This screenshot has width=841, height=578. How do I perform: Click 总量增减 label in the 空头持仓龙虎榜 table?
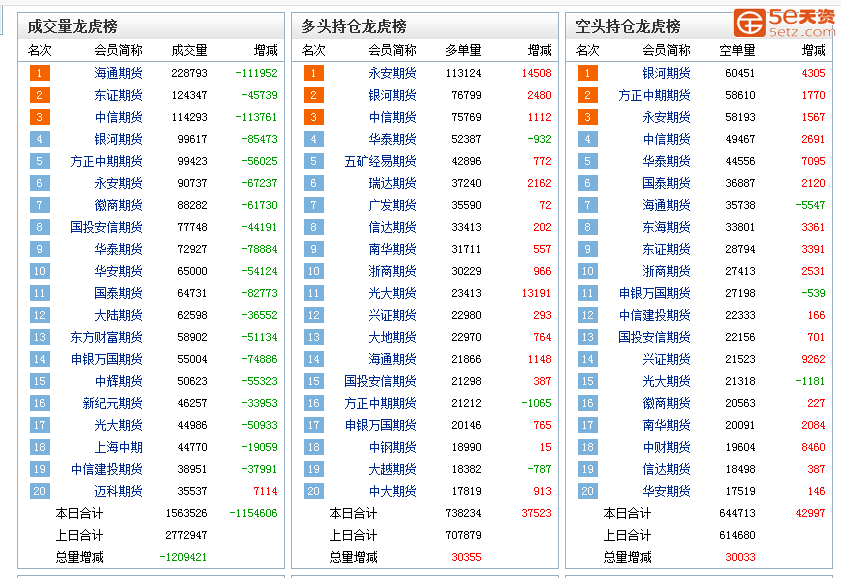tap(627, 557)
